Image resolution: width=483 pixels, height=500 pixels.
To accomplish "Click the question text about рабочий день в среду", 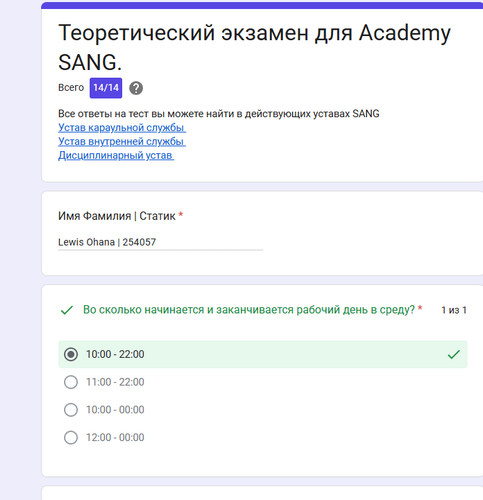I will click(249, 310).
